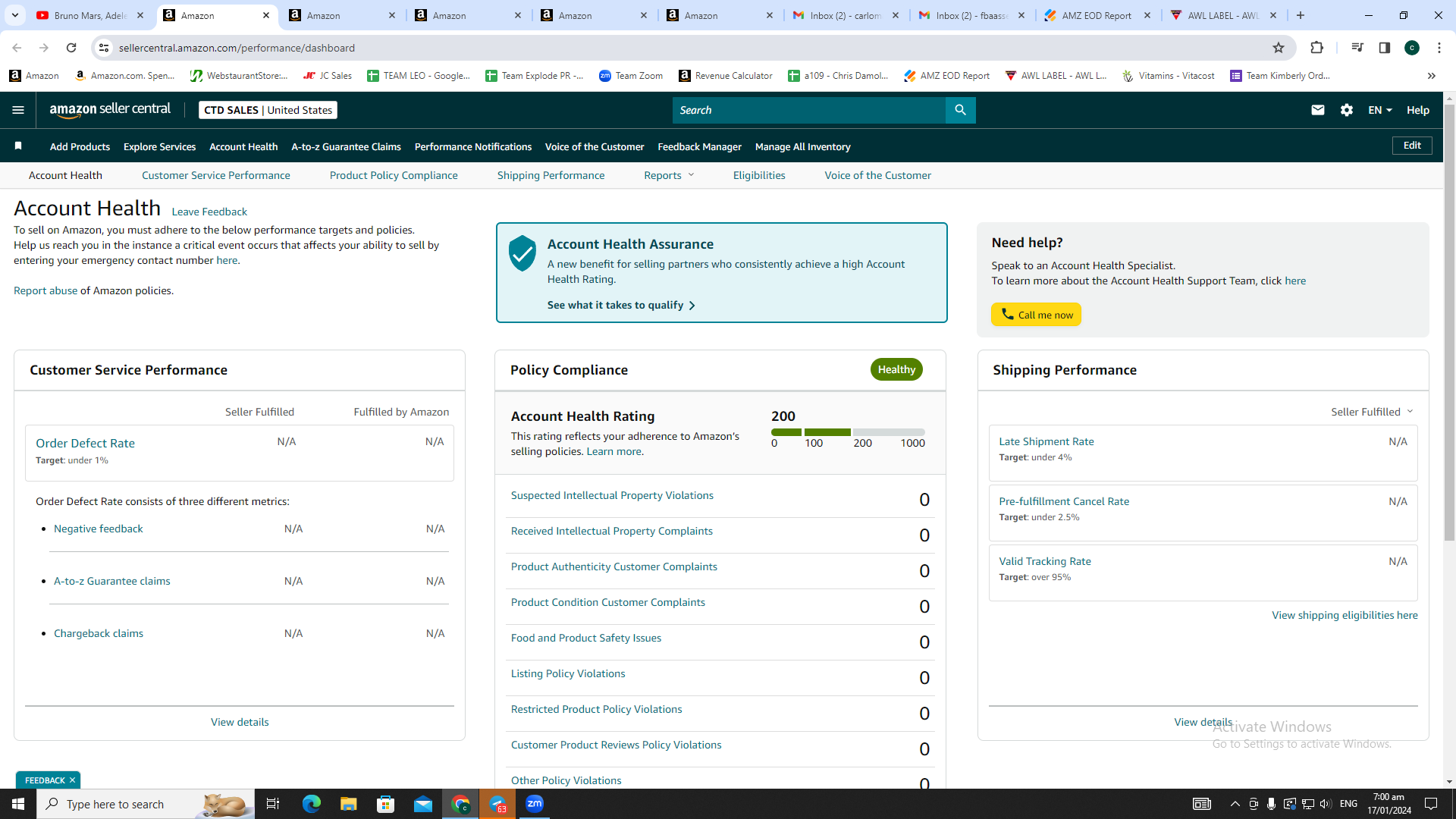The image size is (1456, 819).
Task: Open the Report abuse link
Action: [45, 290]
